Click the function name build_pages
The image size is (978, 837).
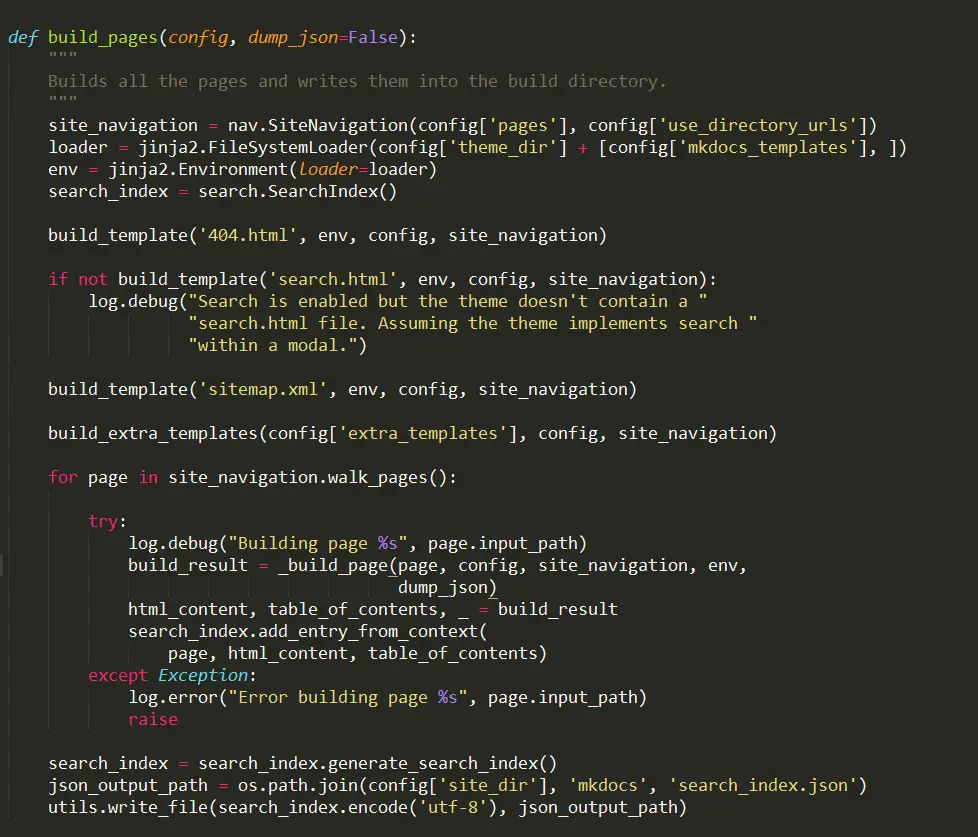coord(103,37)
